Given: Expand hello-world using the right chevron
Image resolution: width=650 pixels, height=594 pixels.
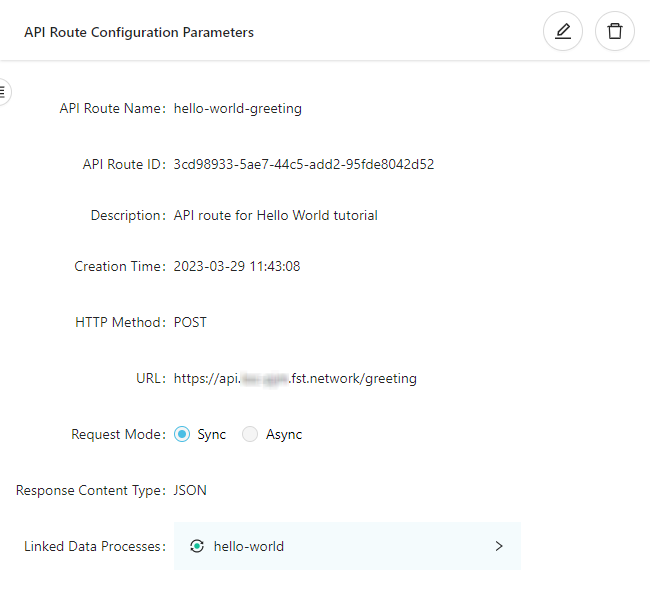Looking at the screenshot, I should (x=499, y=546).
